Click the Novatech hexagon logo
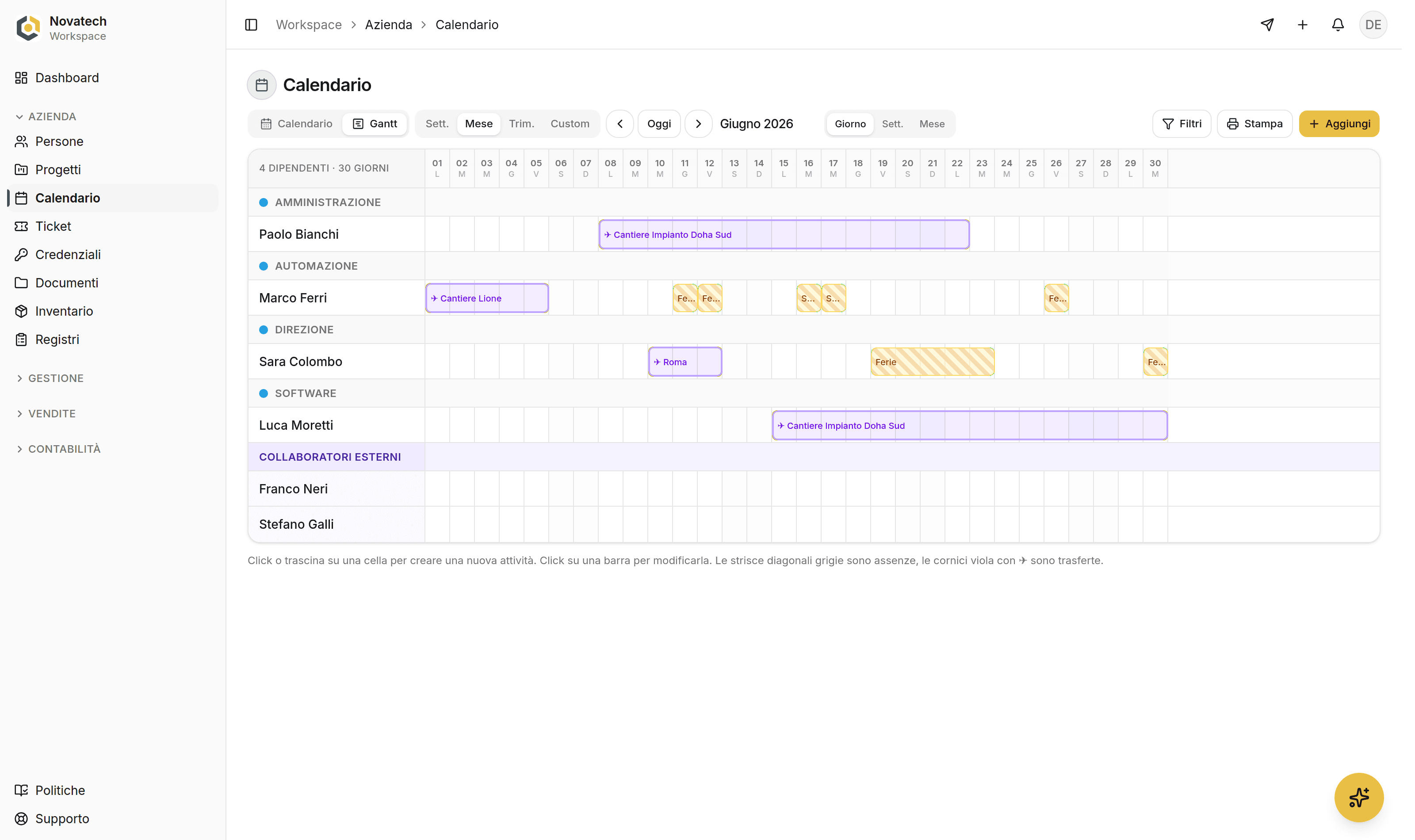 (x=28, y=28)
